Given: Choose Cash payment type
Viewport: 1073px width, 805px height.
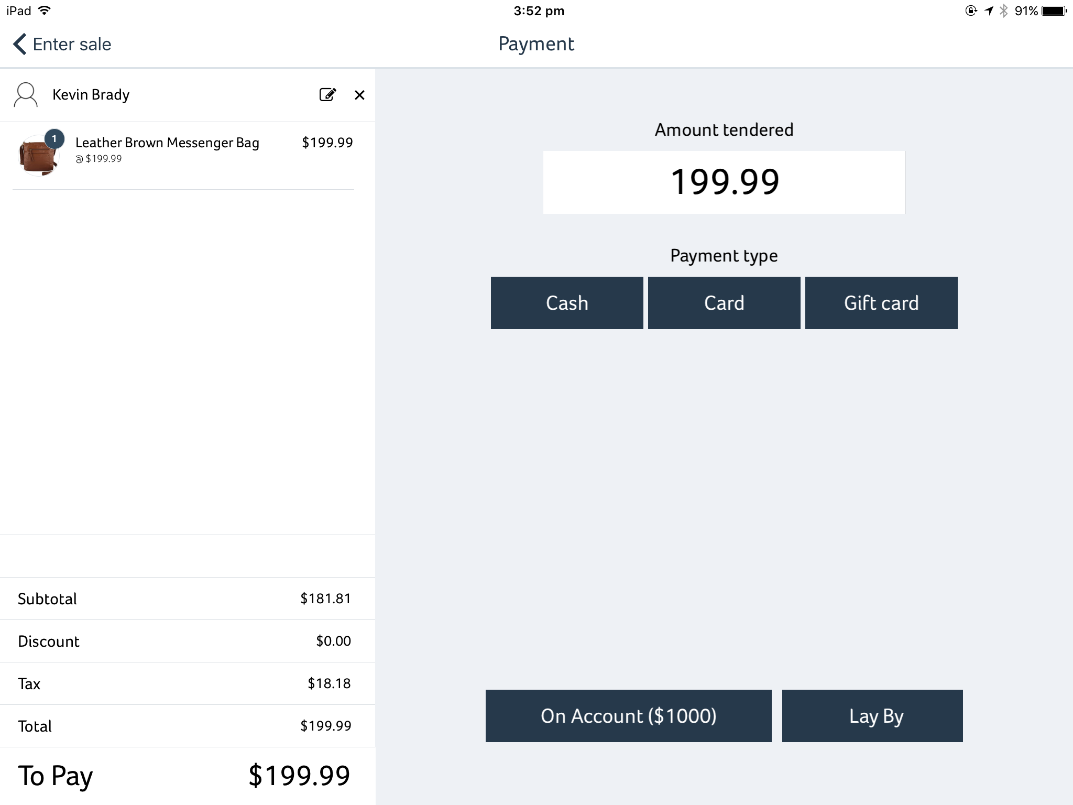Looking at the screenshot, I should pos(567,303).
